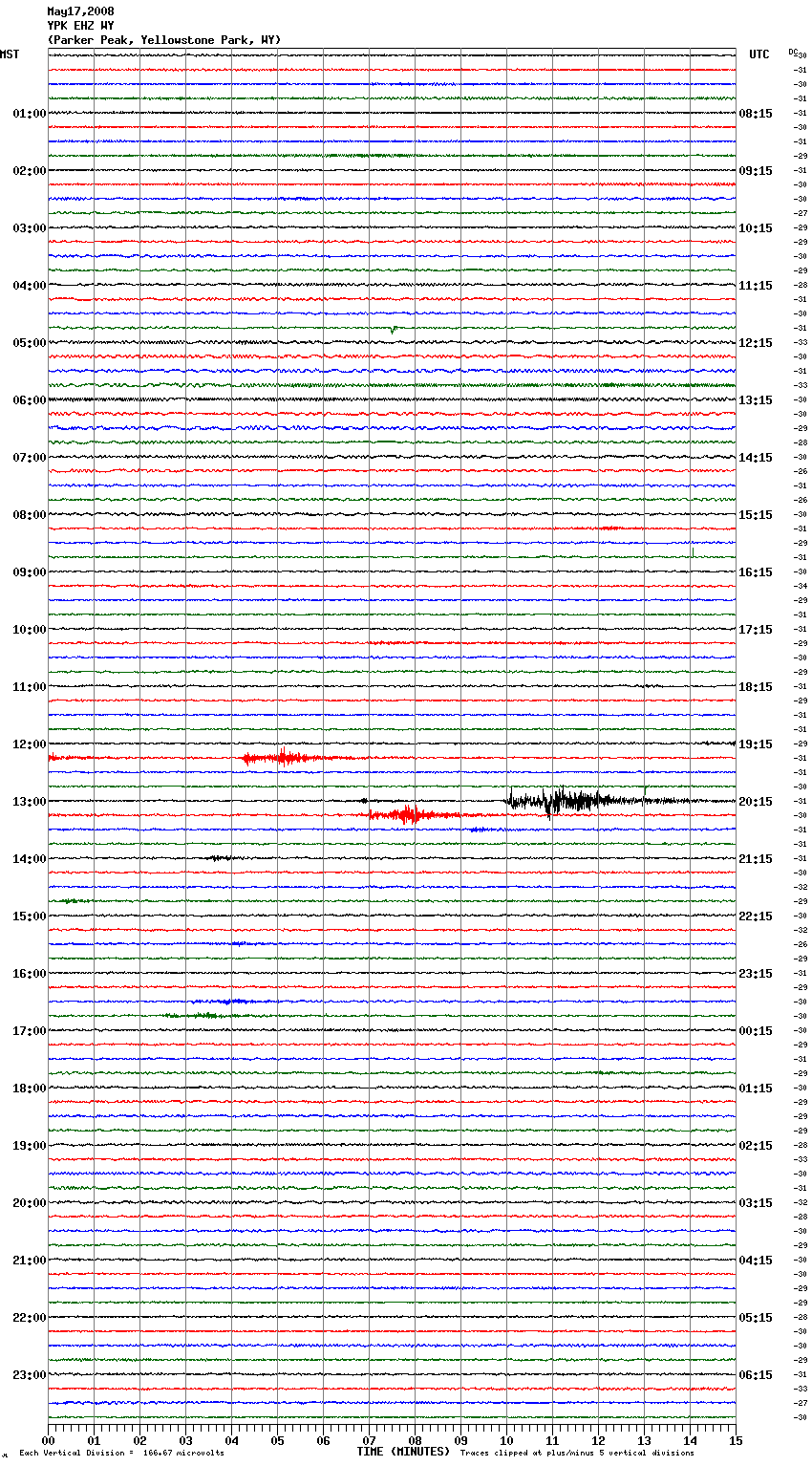Click the 08:15 UTC row label
The width and height of the screenshot is (812, 1466).
pyautogui.click(x=756, y=114)
